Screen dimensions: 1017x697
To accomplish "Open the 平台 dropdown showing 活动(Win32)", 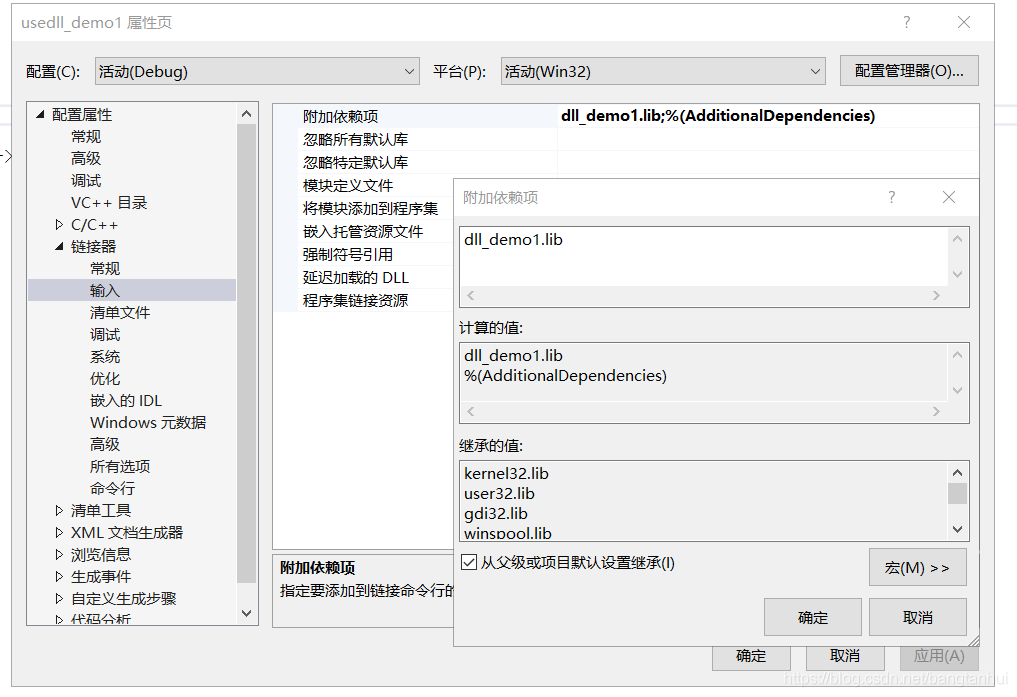I will coord(814,71).
